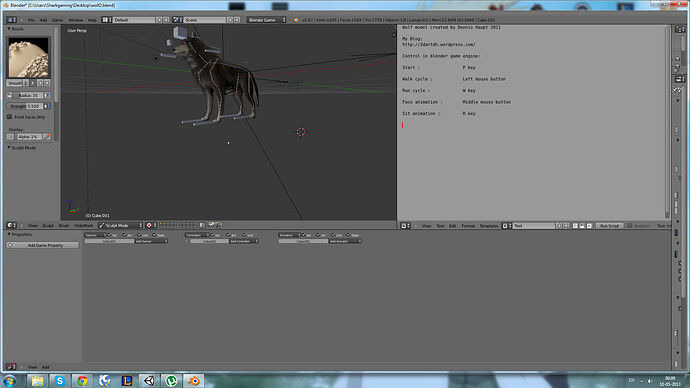Image resolution: width=690 pixels, height=388 pixels.
Task: Click the Radius pressure sensitivity icon
Action: (x=47, y=95)
